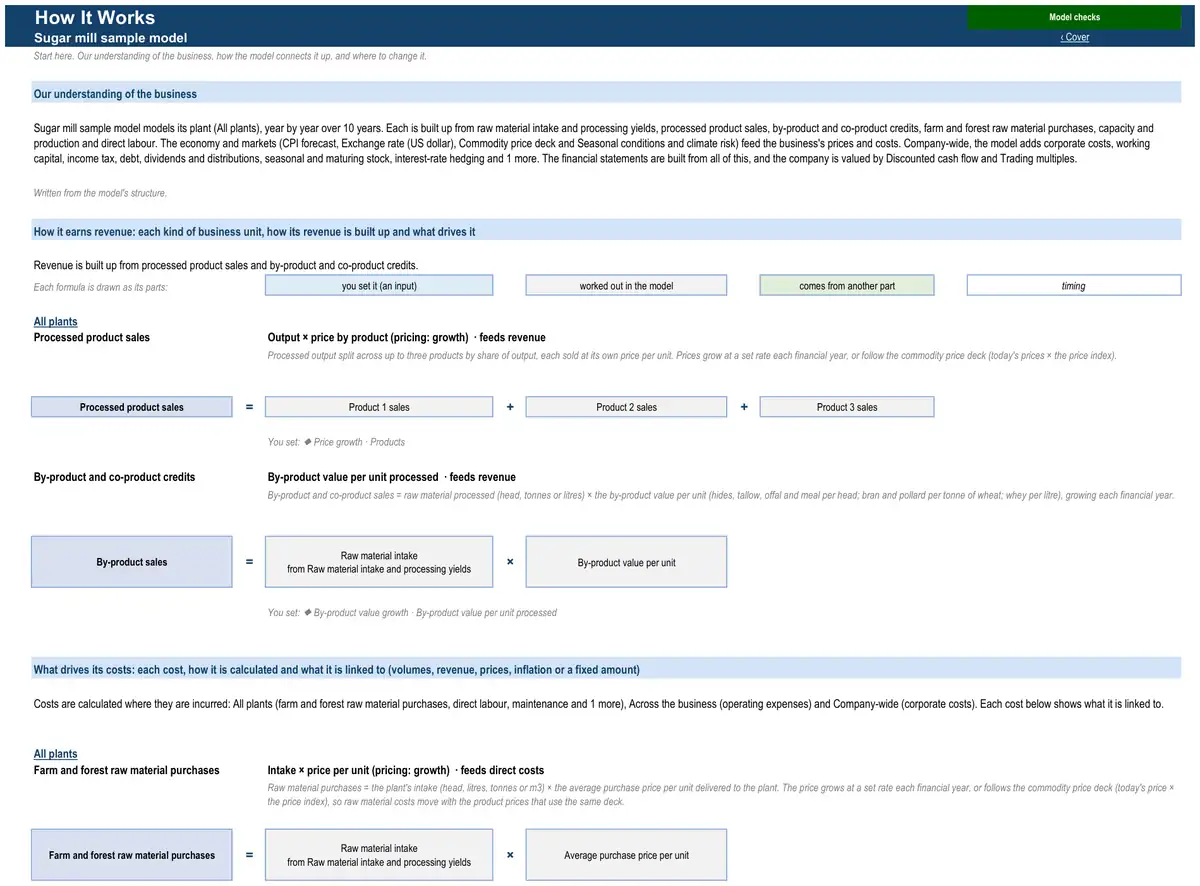Click the 'comes from another part' legend box
Viewport: 1200px width, 886px height.
tap(847, 286)
